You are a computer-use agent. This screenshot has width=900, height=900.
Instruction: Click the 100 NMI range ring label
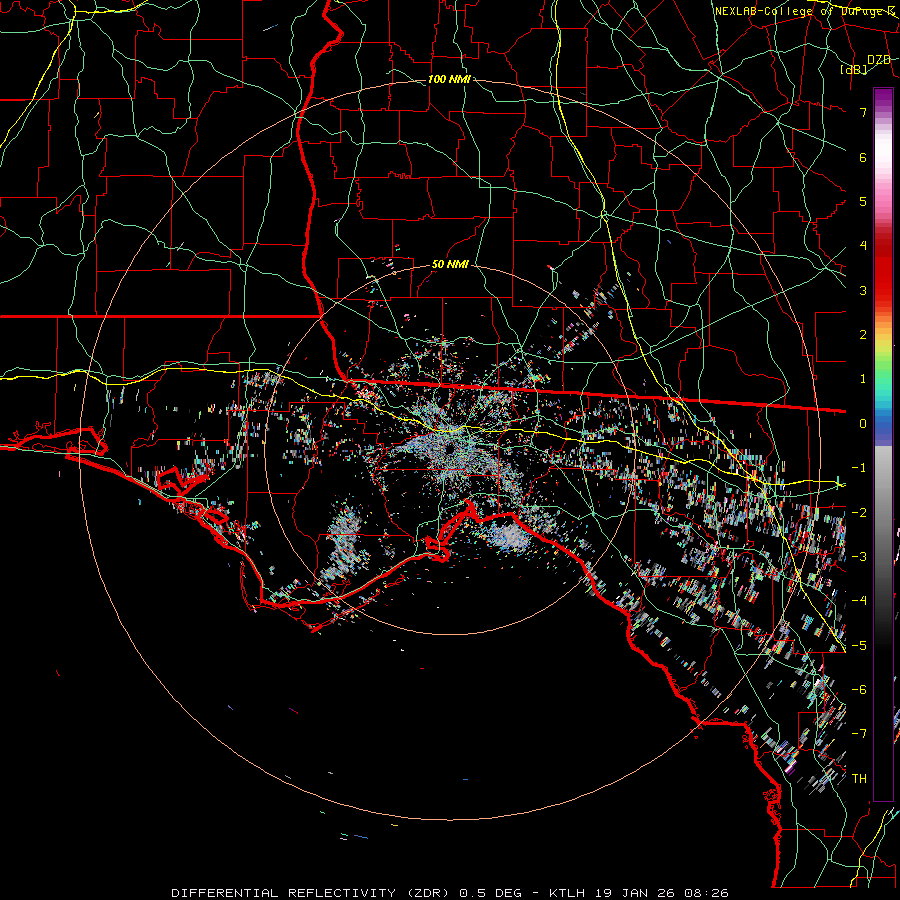tap(449, 79)
